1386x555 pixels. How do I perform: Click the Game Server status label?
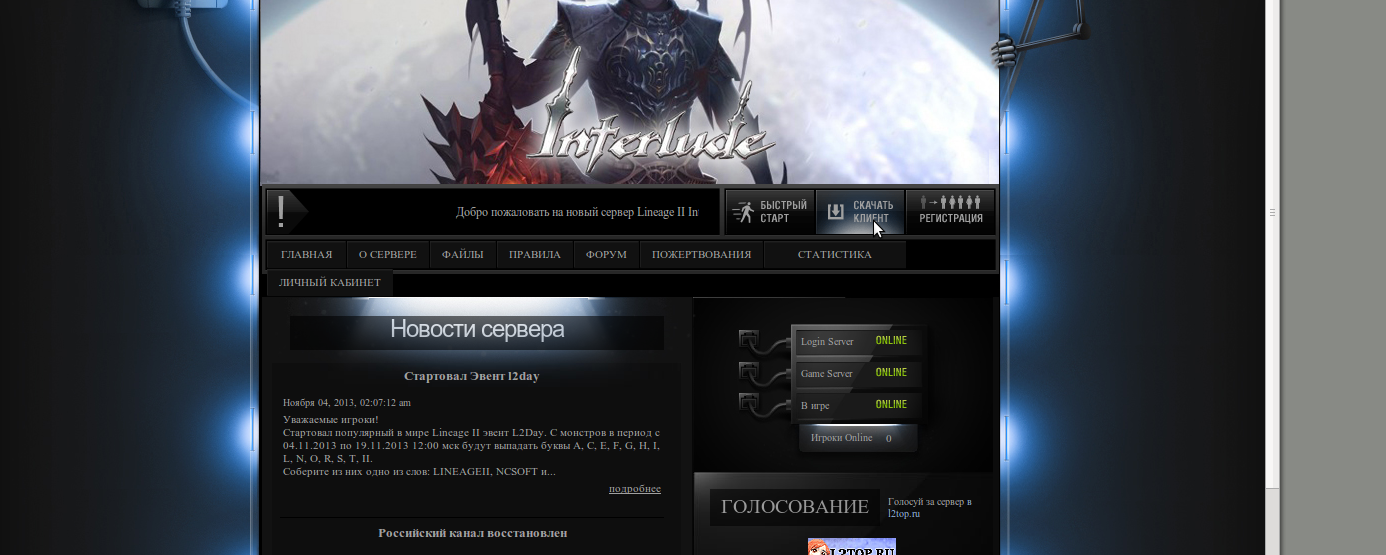tap(827, 374)
